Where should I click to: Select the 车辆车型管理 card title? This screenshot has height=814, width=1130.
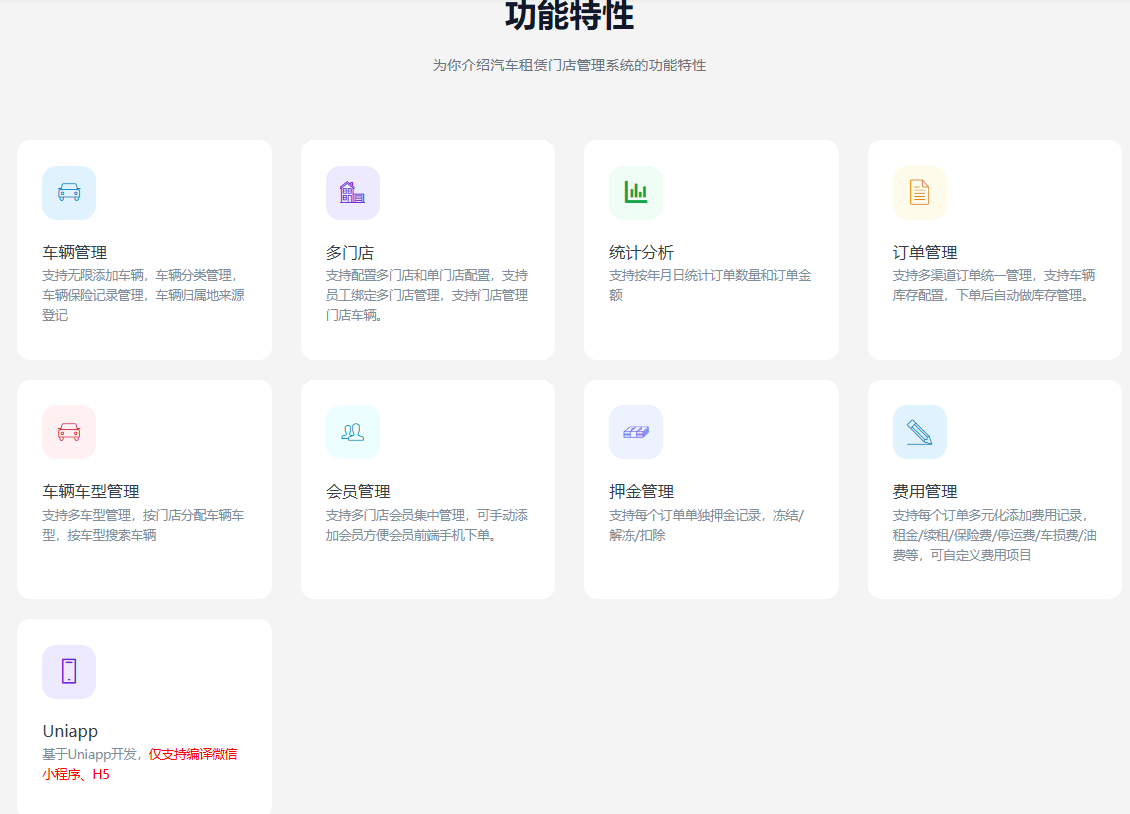[x=91, y=491]
